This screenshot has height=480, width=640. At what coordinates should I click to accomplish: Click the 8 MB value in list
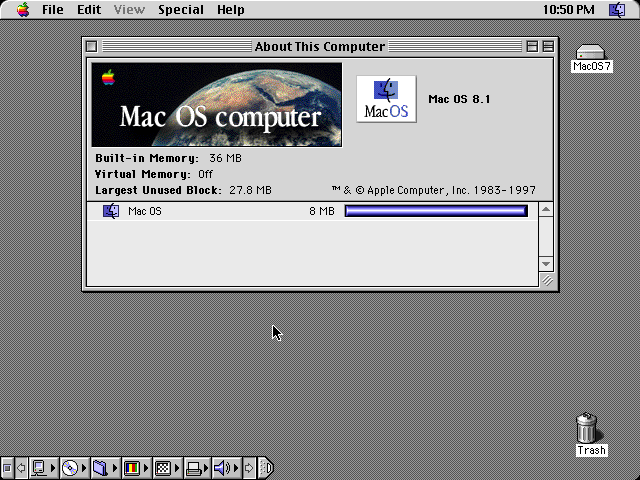(322, 211)
